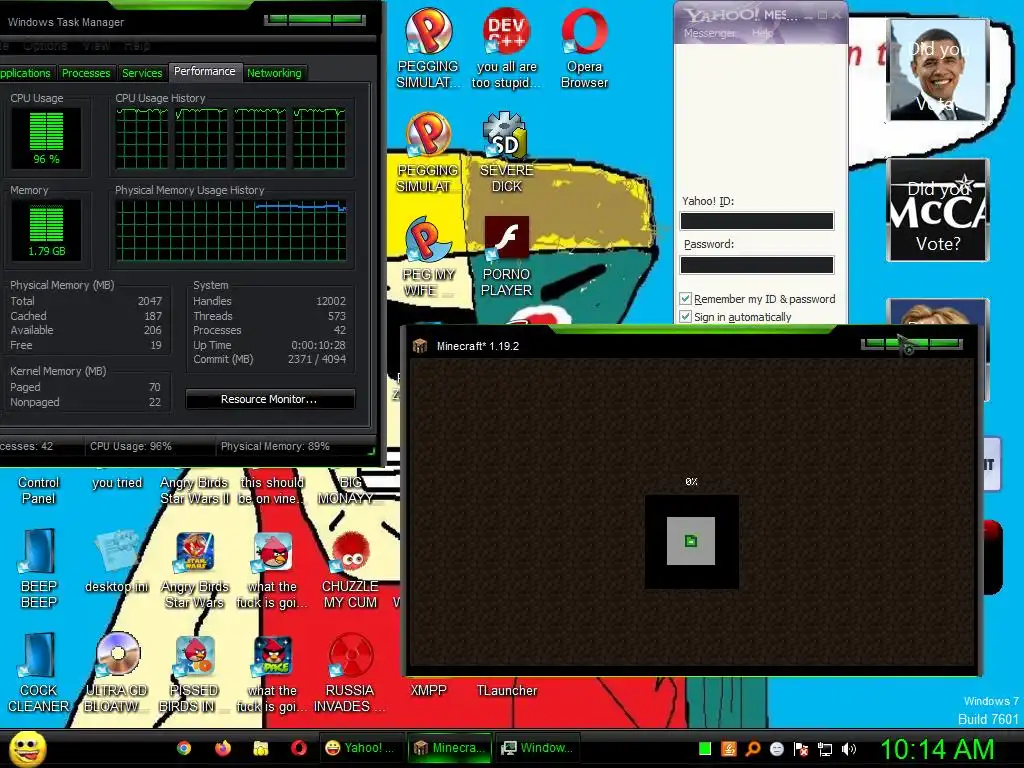Image resolution: width=1024 pixels, height=768 pixels.
Task: Click the Memory 1.79 GB meter
Action: 46,230
